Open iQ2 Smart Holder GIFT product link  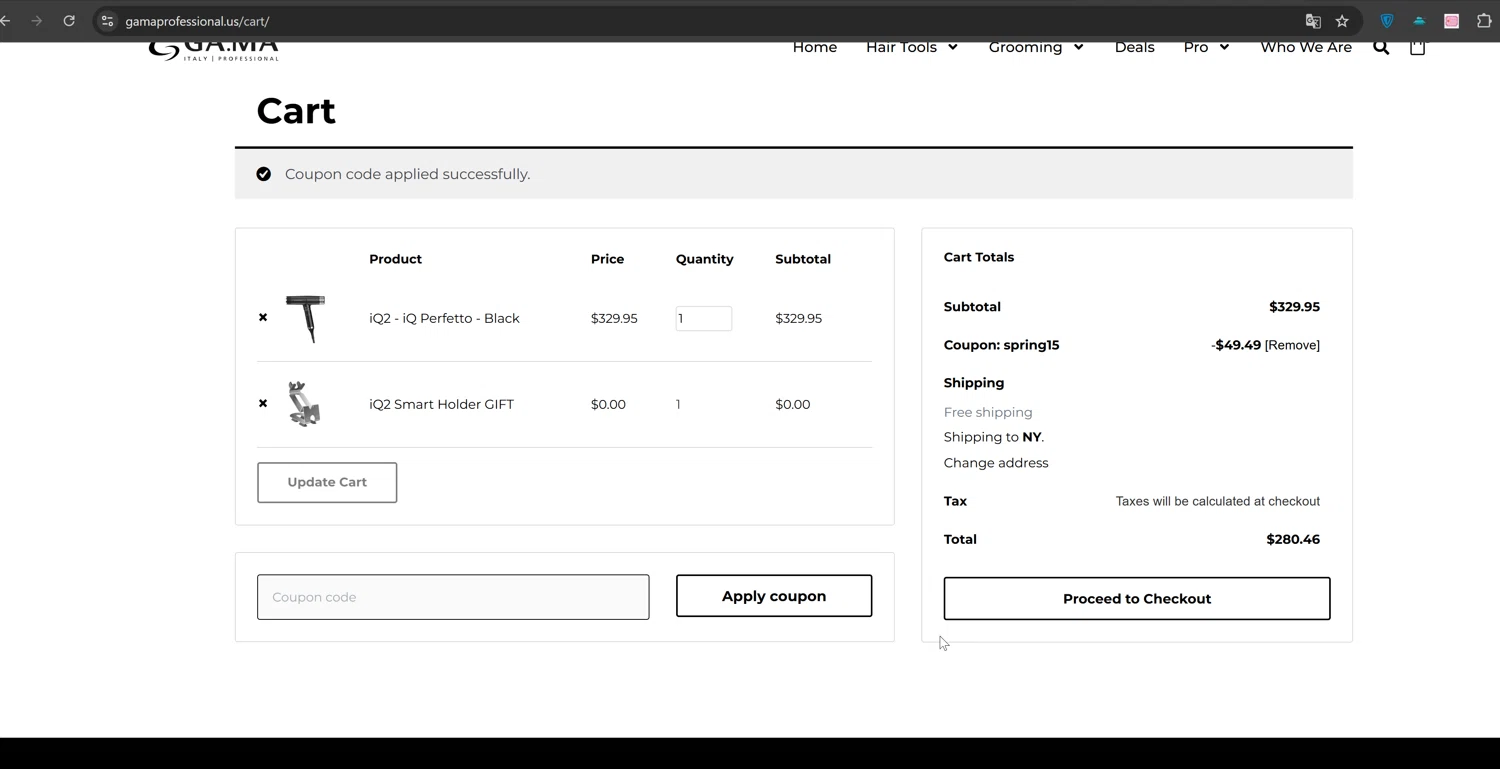[441, 404]
